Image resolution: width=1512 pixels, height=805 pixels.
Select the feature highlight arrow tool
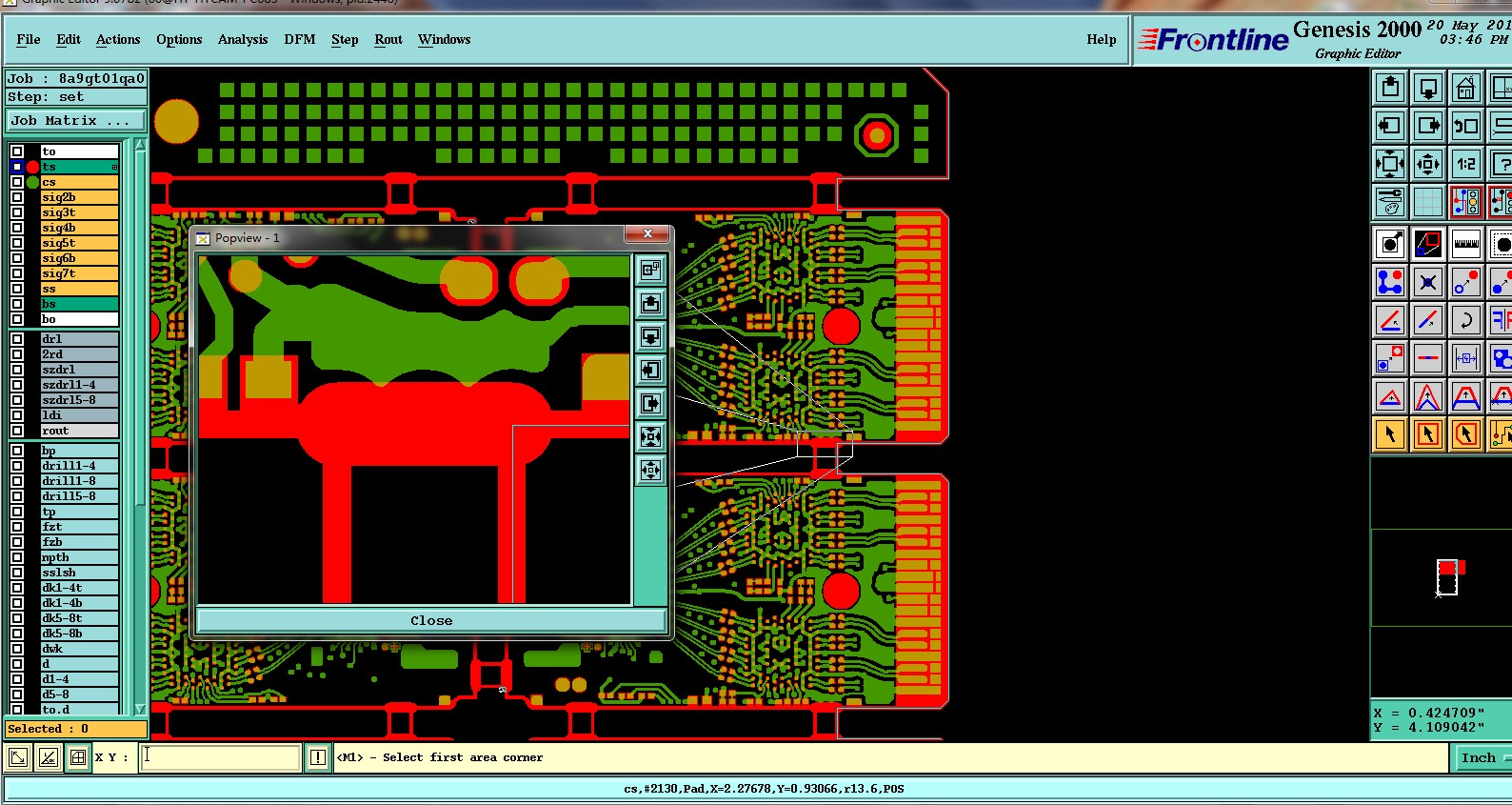(1390, 244)
